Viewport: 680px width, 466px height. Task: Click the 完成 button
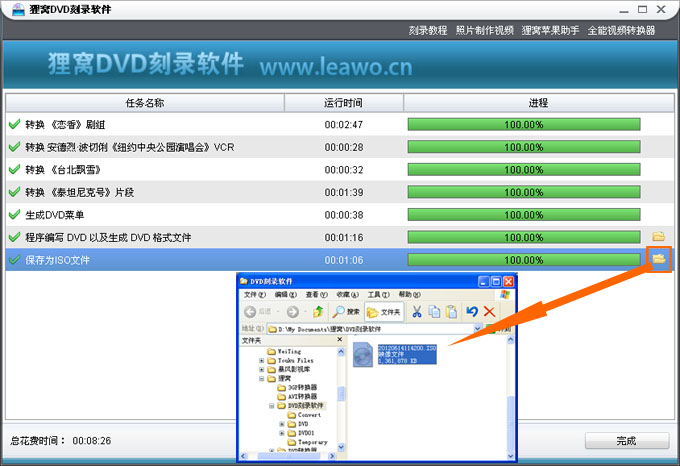[627, 441]
